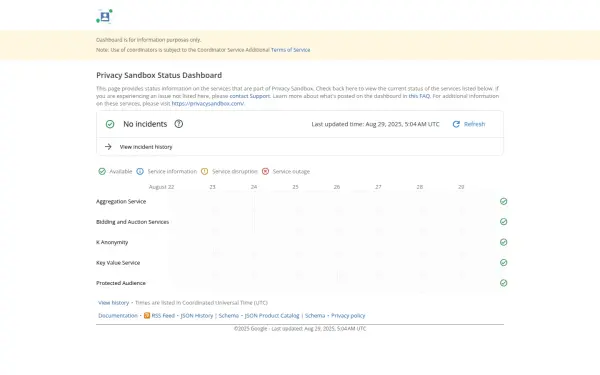Open the Documentation footer link
The image size is (600, 375).
(118, 316)
